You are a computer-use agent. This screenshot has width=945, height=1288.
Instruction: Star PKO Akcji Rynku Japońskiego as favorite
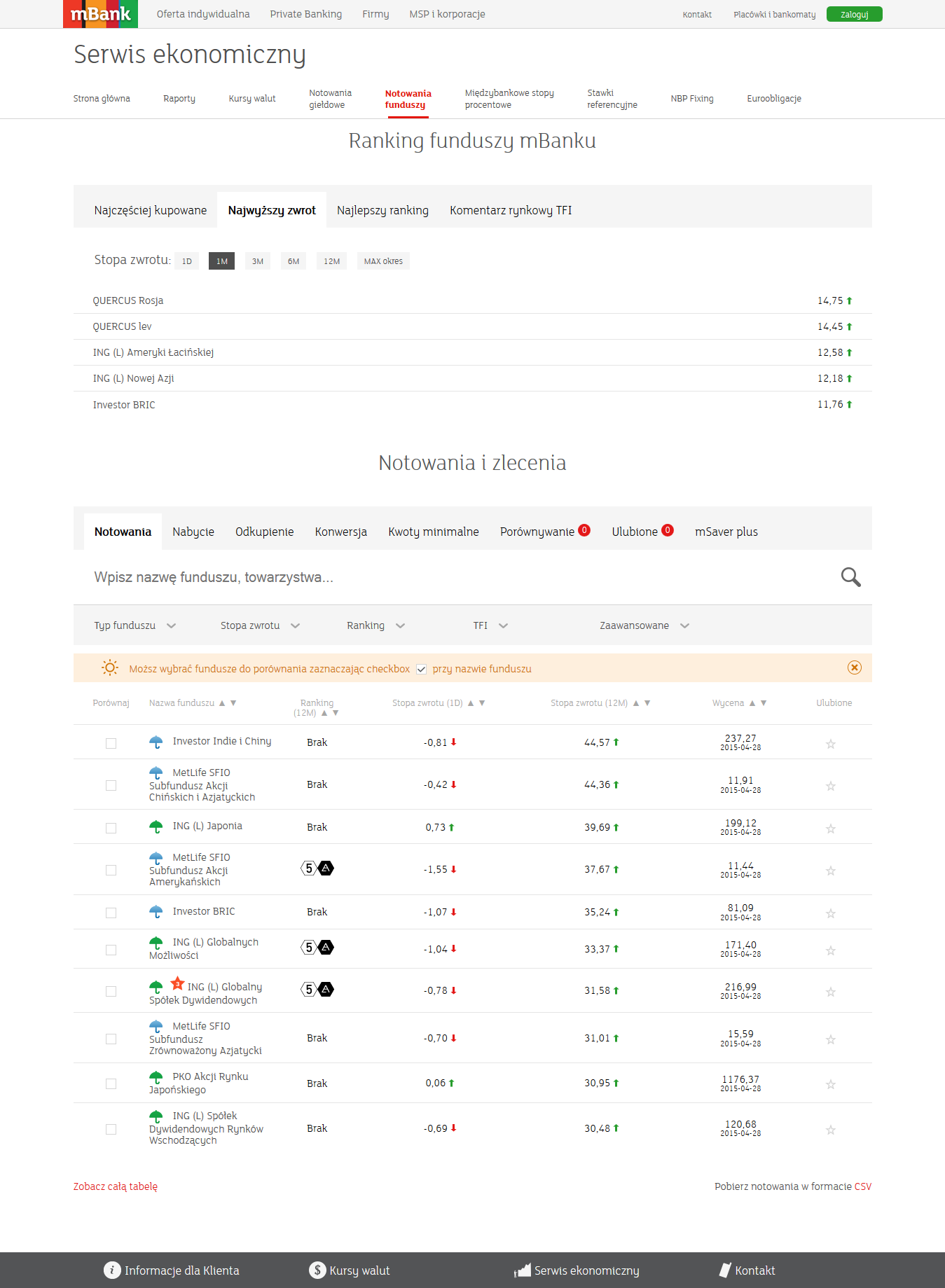[830, 1084]
